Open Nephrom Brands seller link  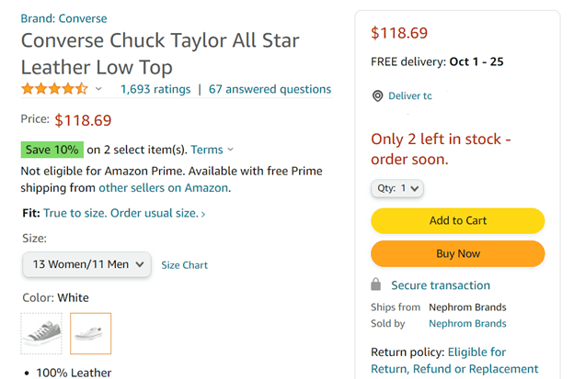(x=467, y=323)
